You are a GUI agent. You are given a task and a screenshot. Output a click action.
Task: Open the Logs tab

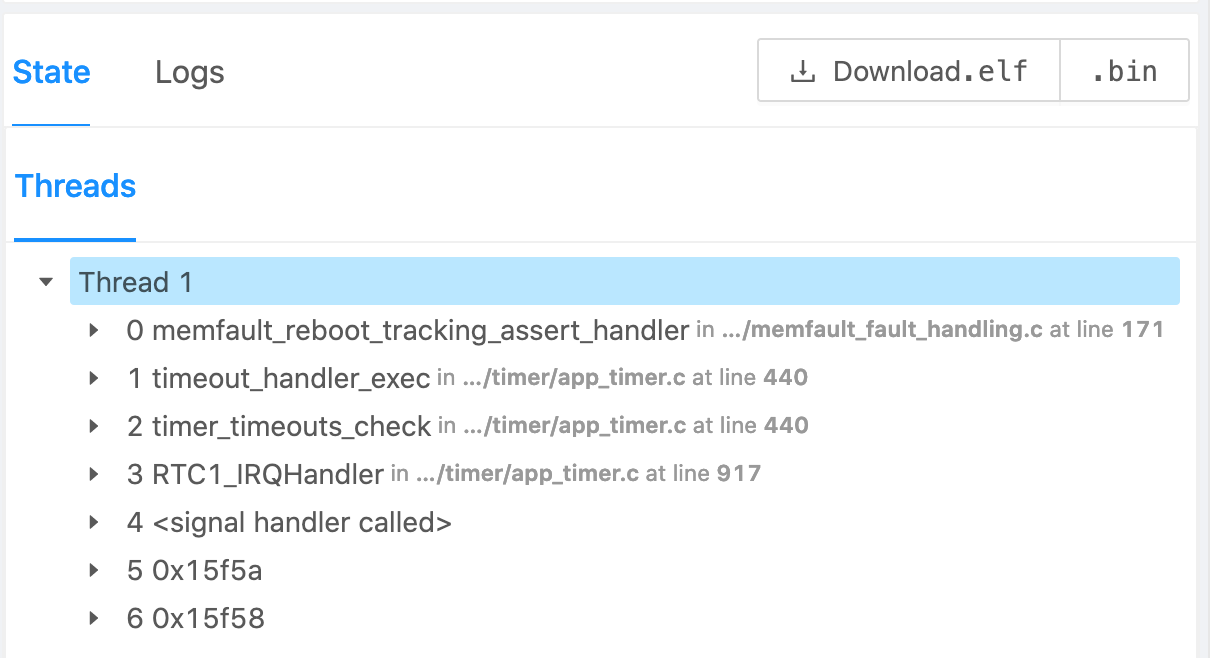pyautogui.click(x=189, y=73)
